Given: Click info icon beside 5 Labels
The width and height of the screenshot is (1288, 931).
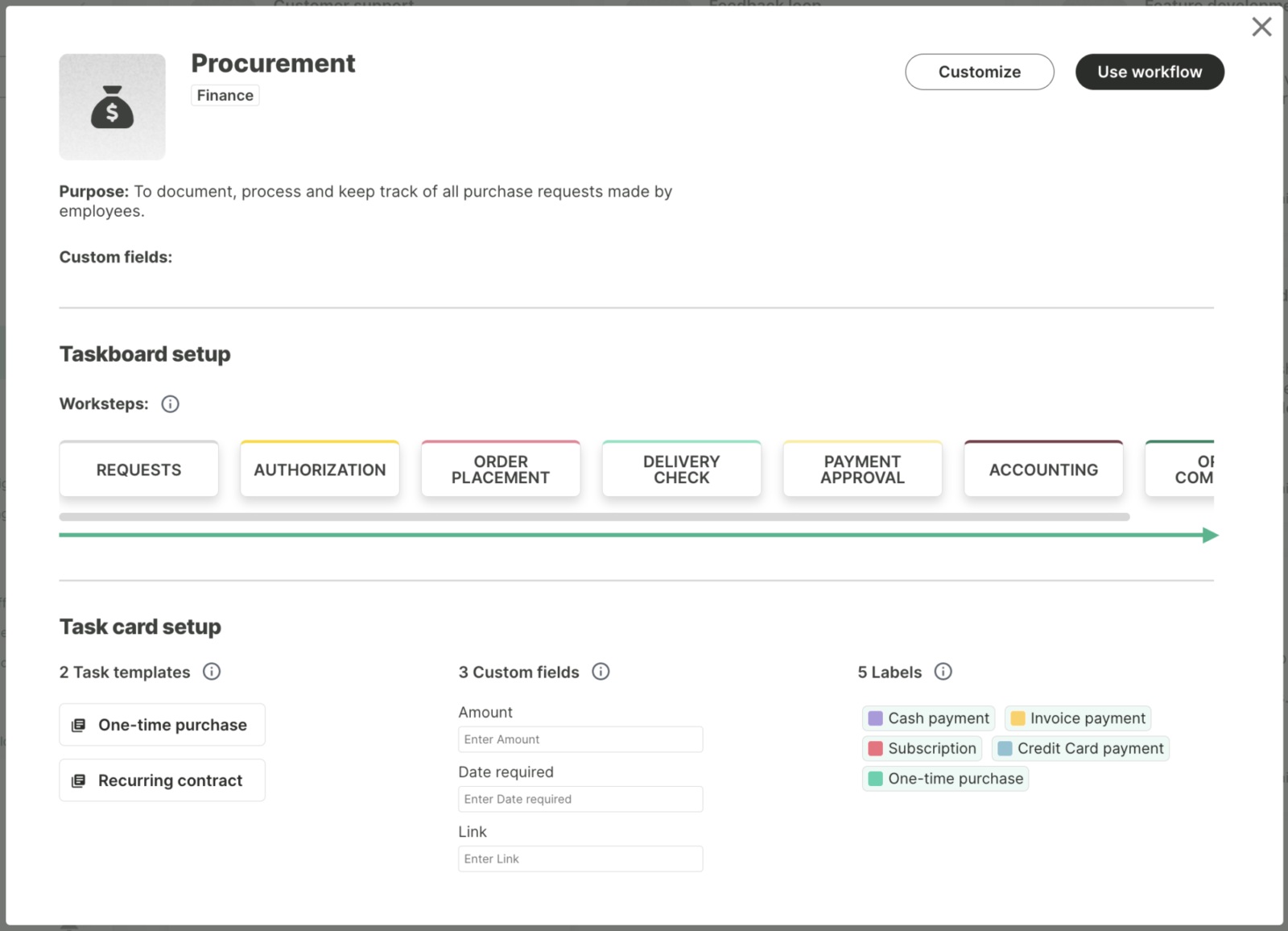Looking at the screenshot, I should click(943, 672).
